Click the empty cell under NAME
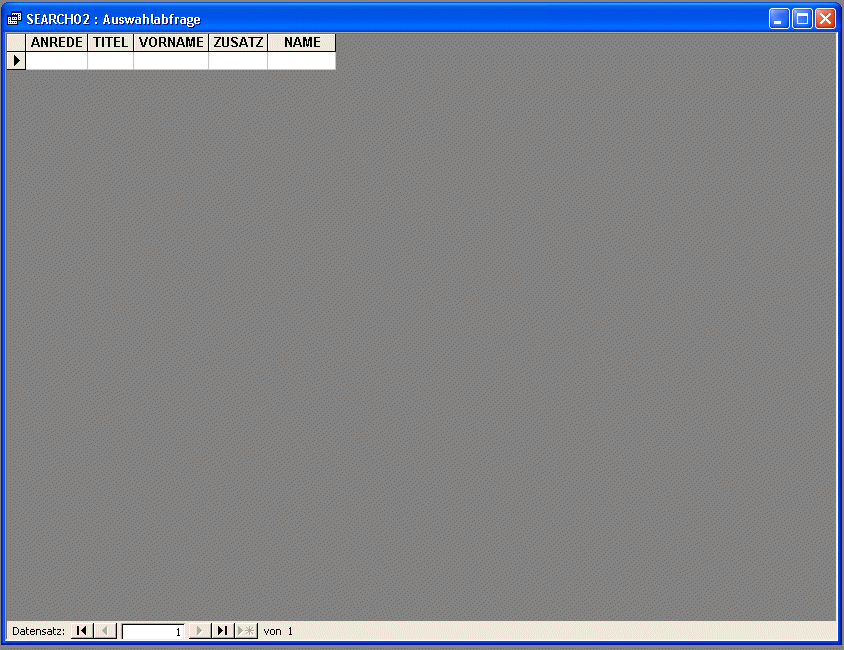 (301, 61)
